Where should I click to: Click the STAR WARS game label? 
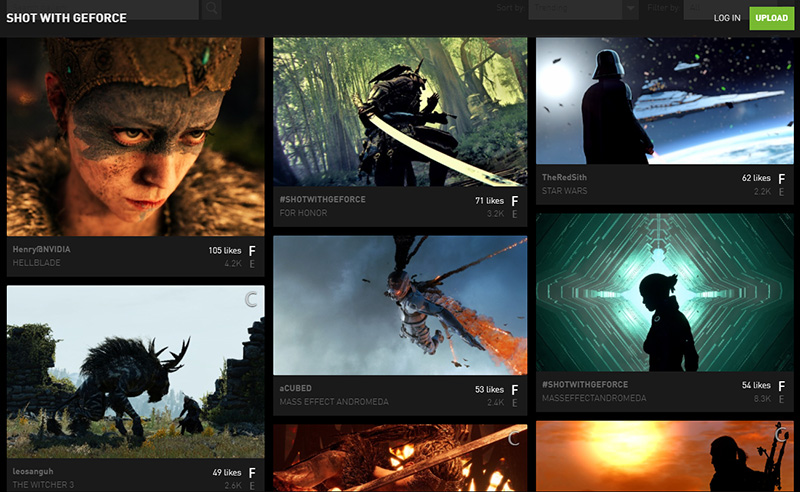coord(564,191)
